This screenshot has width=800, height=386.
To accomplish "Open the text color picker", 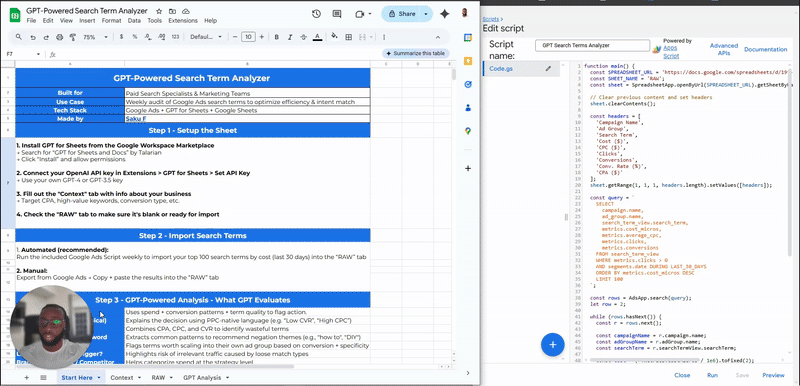I will [x=317, y=37].
